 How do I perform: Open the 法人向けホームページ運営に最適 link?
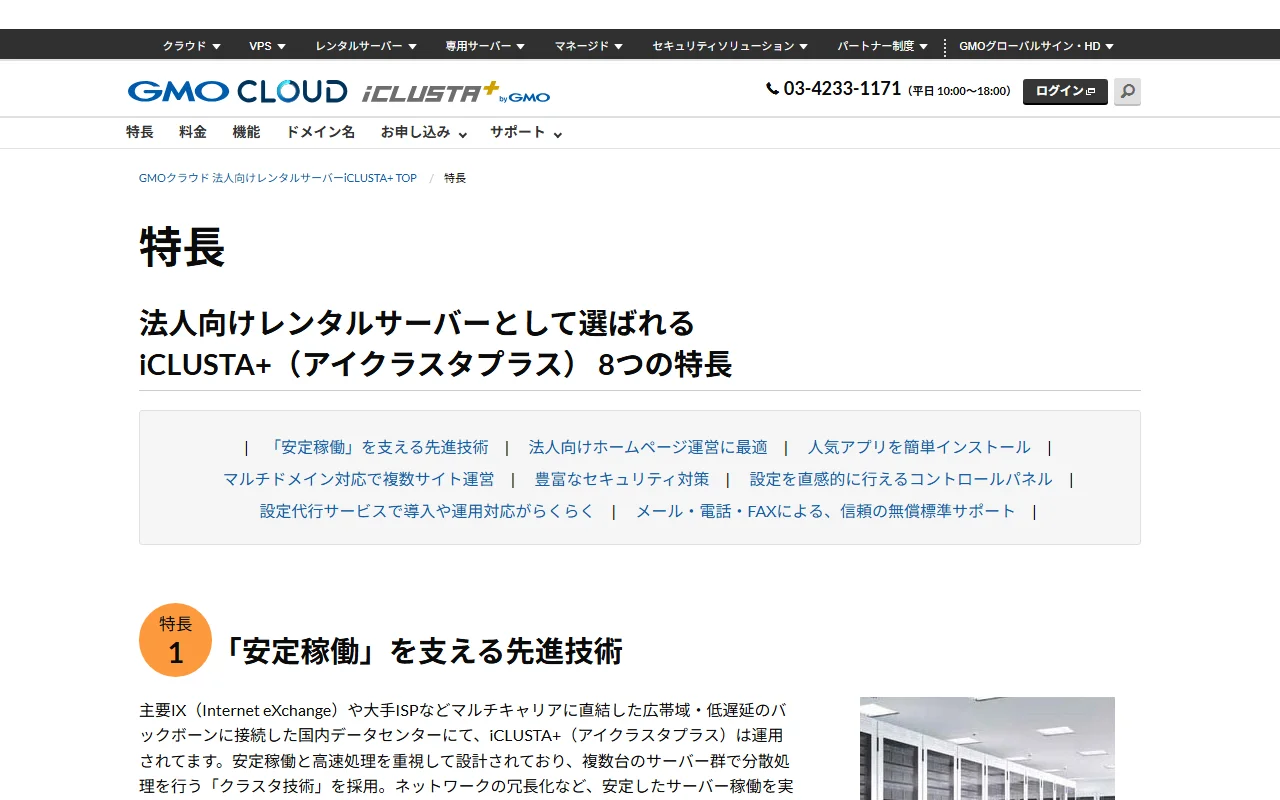[648, 447]
